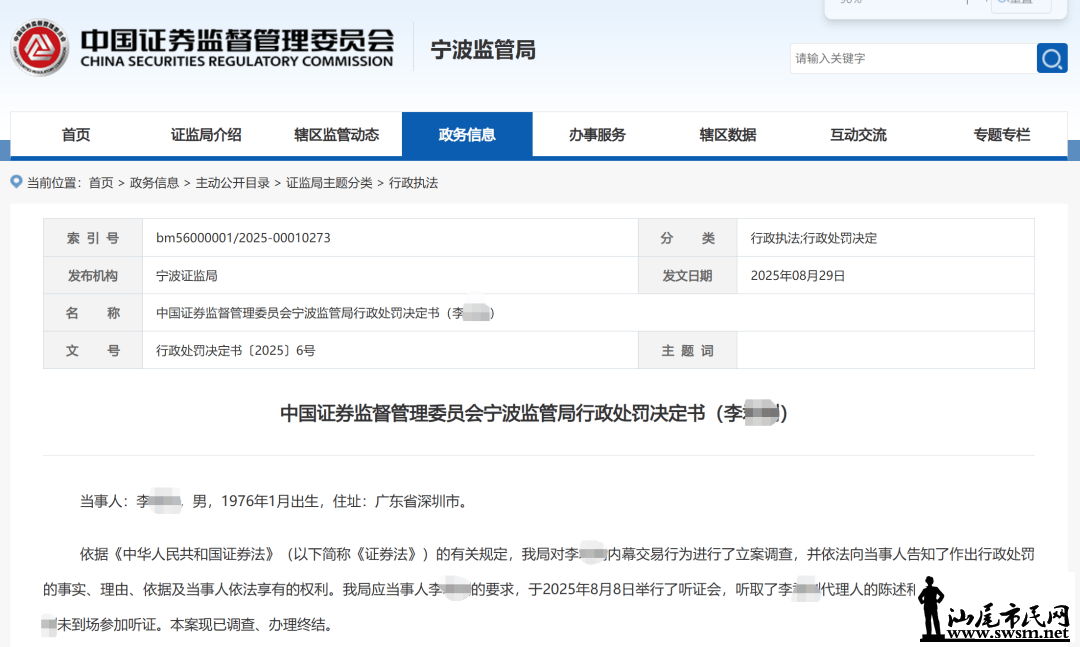Click the location pin icon before 当前位置

16,182
